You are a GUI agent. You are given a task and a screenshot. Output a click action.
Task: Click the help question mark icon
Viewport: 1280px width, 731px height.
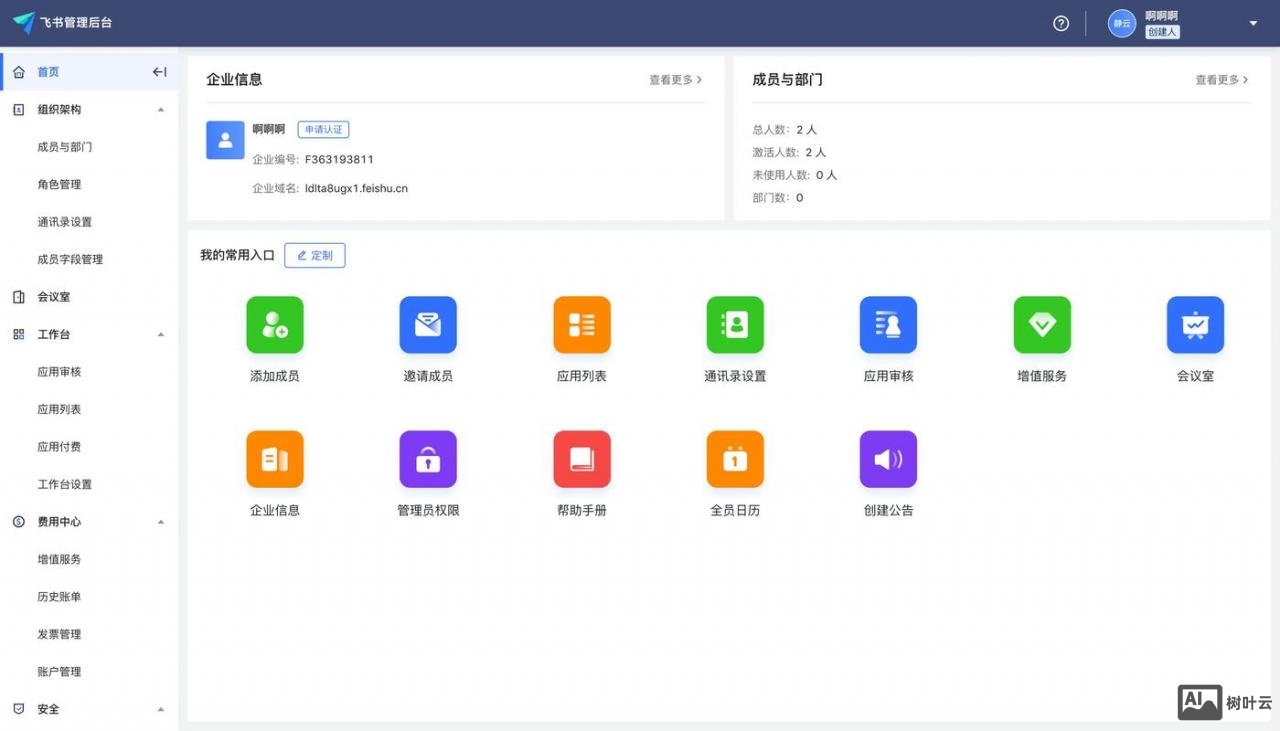pyautogui.click(x=1061, y=22)
